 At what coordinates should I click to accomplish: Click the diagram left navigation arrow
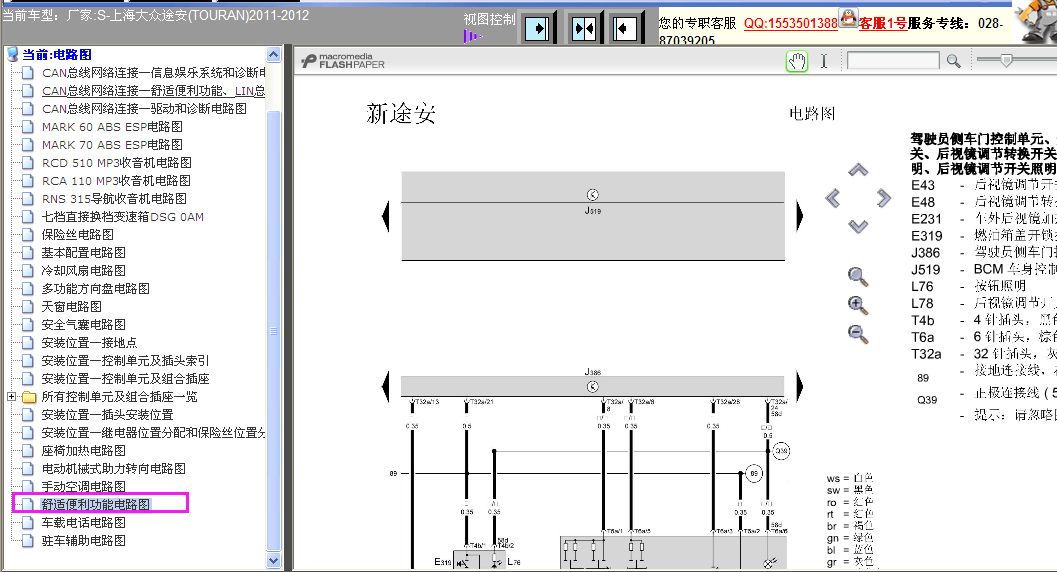click(x=833, y=198)
